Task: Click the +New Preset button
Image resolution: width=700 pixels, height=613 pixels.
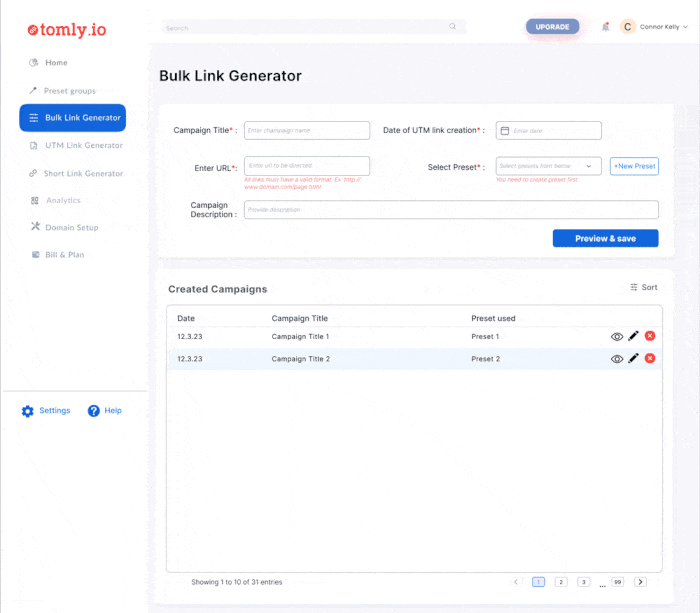Action: [634, 166]
